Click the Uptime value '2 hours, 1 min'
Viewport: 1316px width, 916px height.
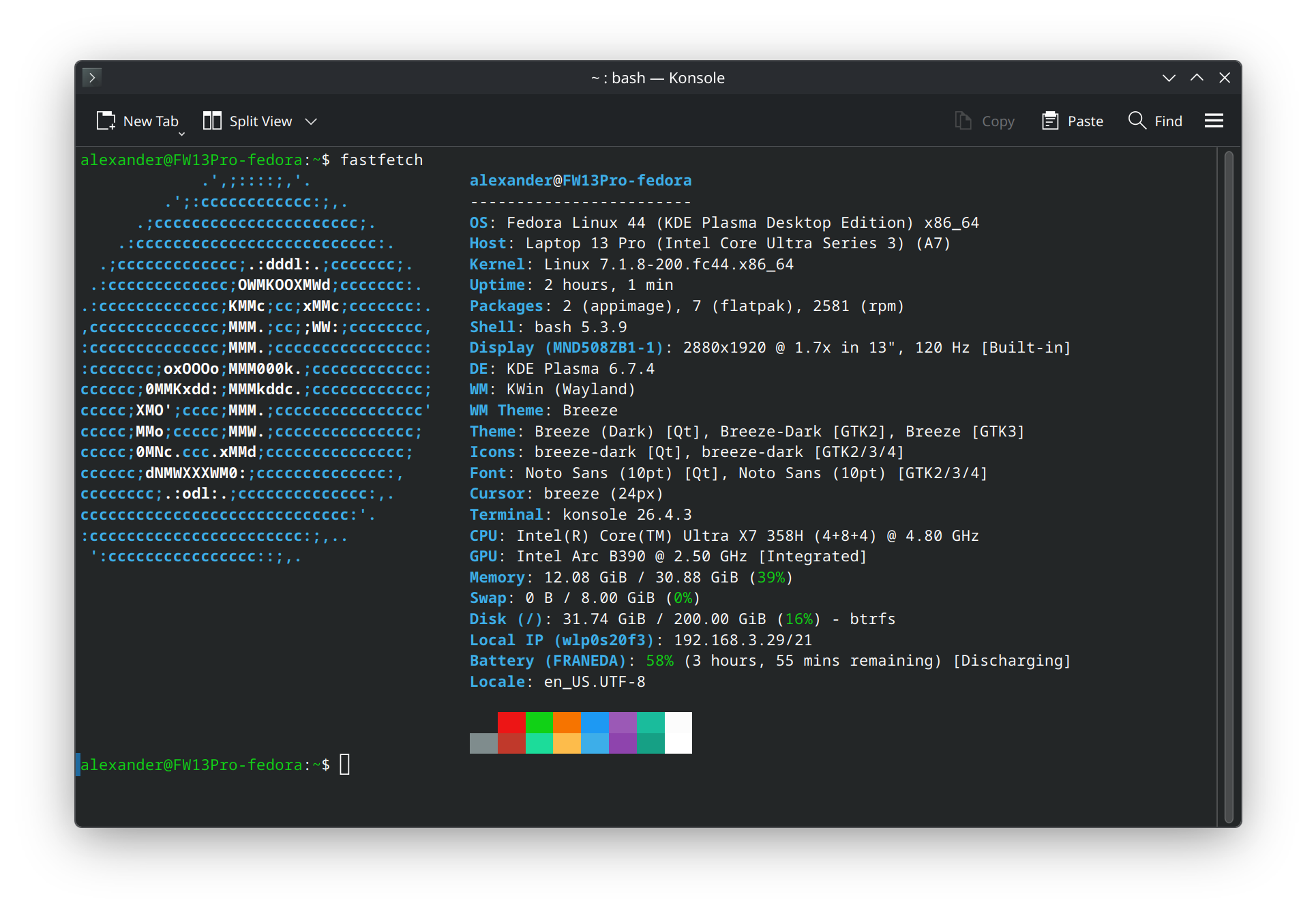608,285
